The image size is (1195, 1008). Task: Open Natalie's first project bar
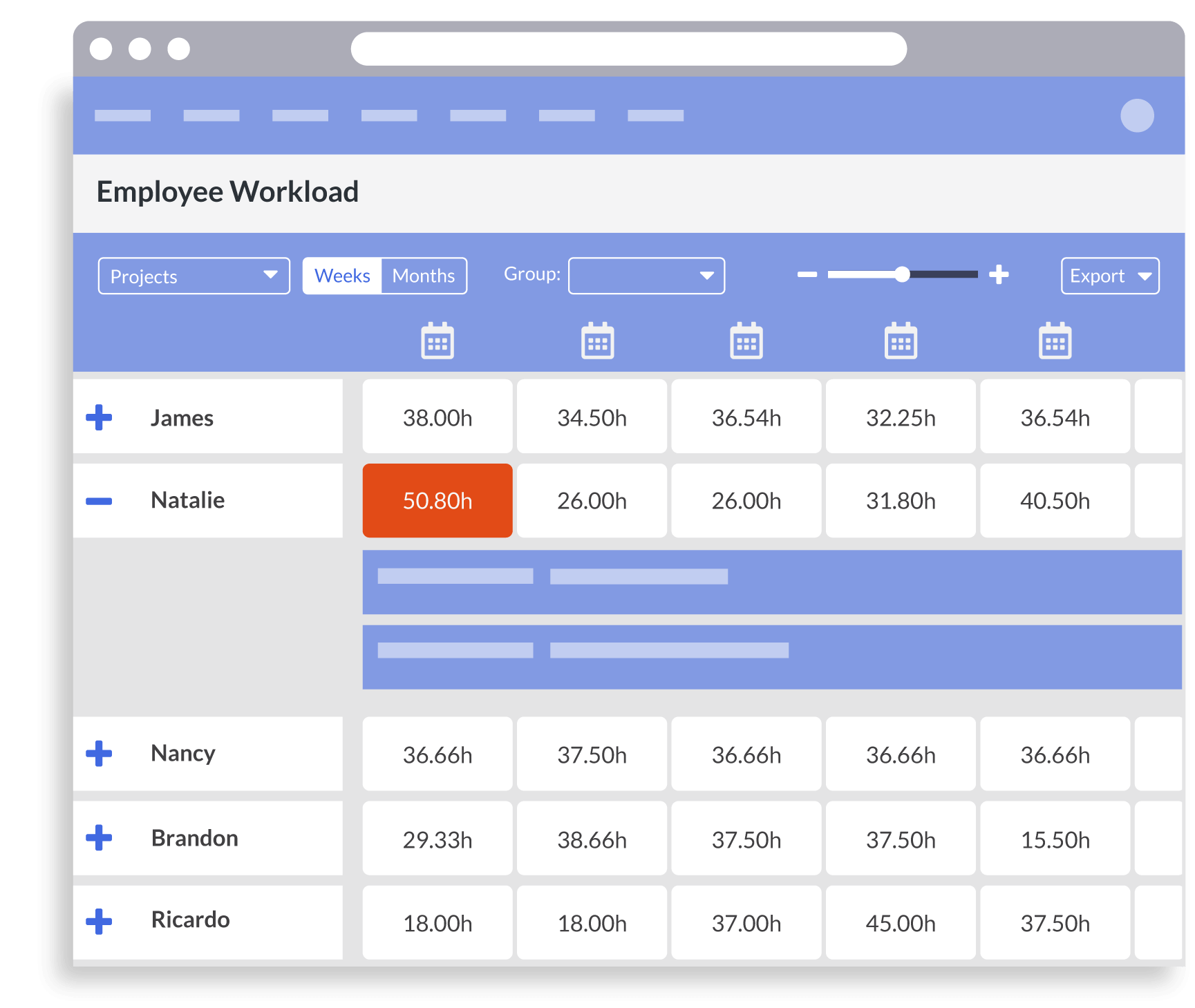pos(772,582)
